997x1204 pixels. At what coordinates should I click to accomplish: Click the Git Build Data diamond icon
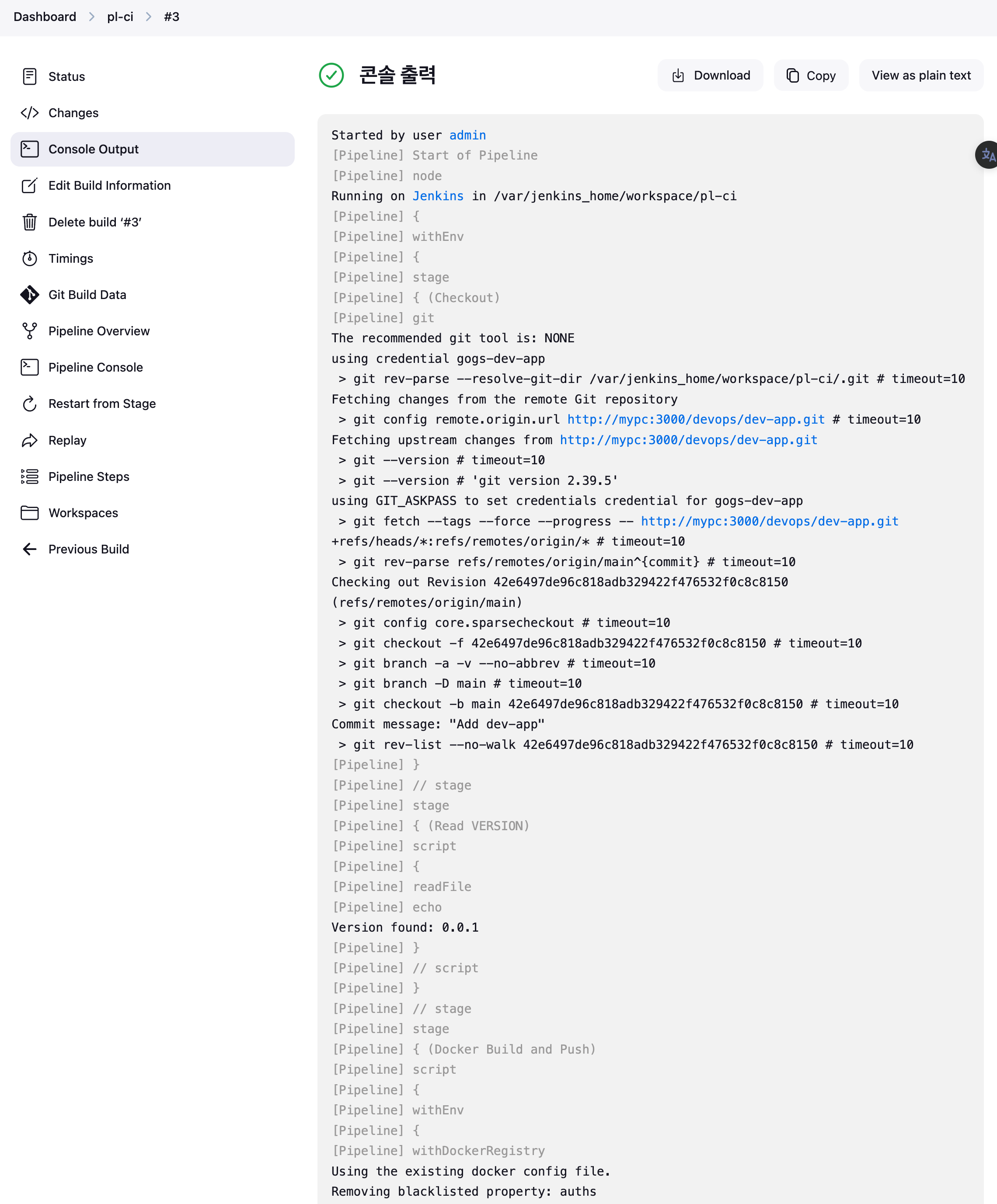pyautogui.click(x=30, y=295)
